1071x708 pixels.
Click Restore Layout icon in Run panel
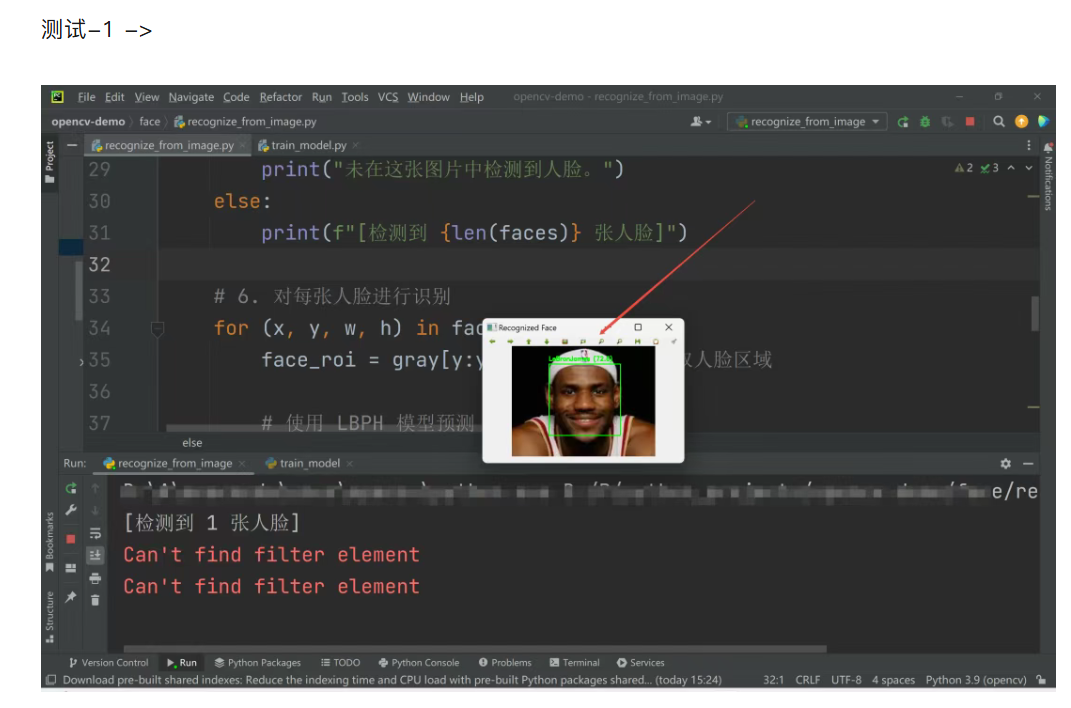(x=71, y=568)
